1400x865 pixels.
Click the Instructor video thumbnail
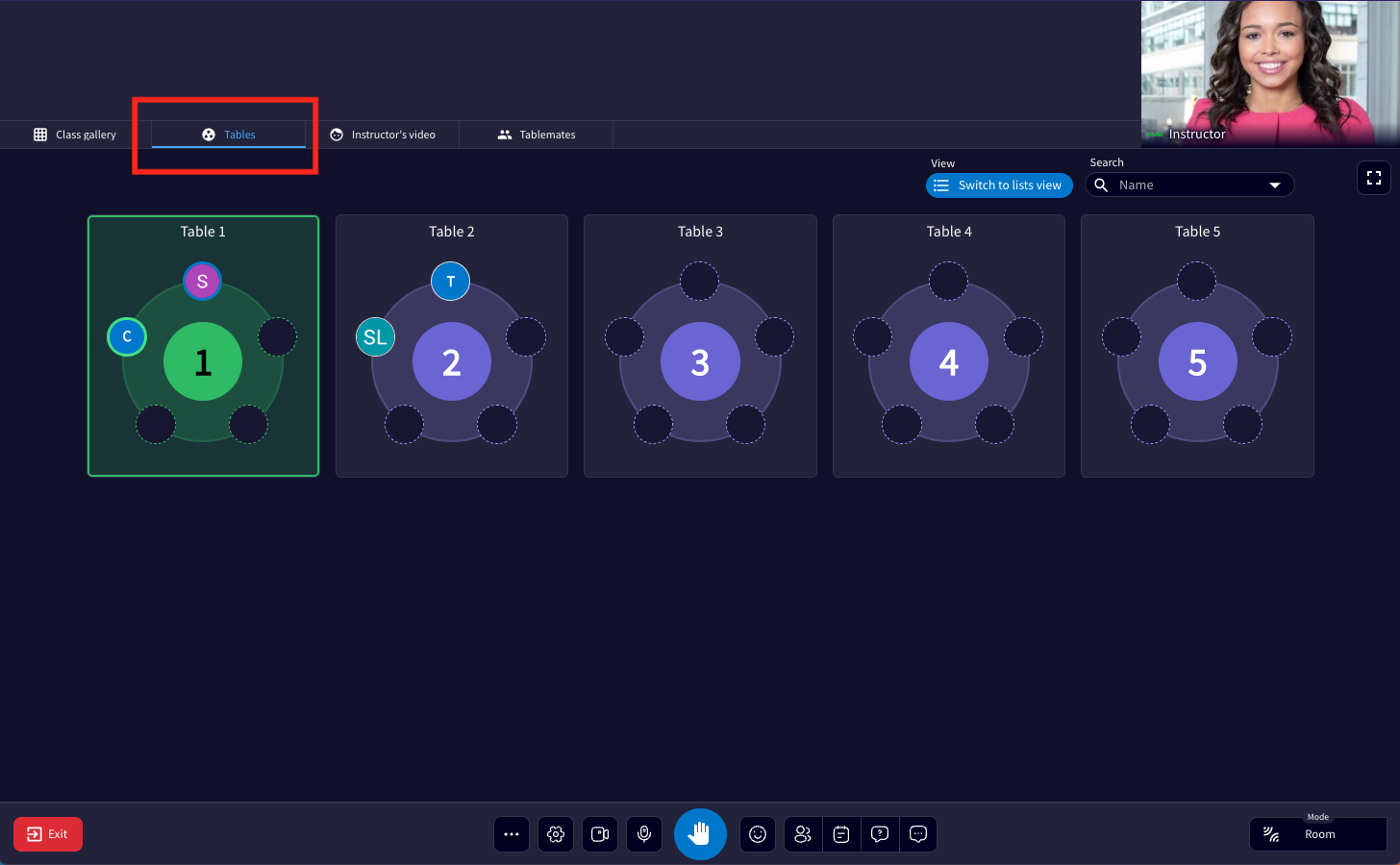tap(1270, 74)
